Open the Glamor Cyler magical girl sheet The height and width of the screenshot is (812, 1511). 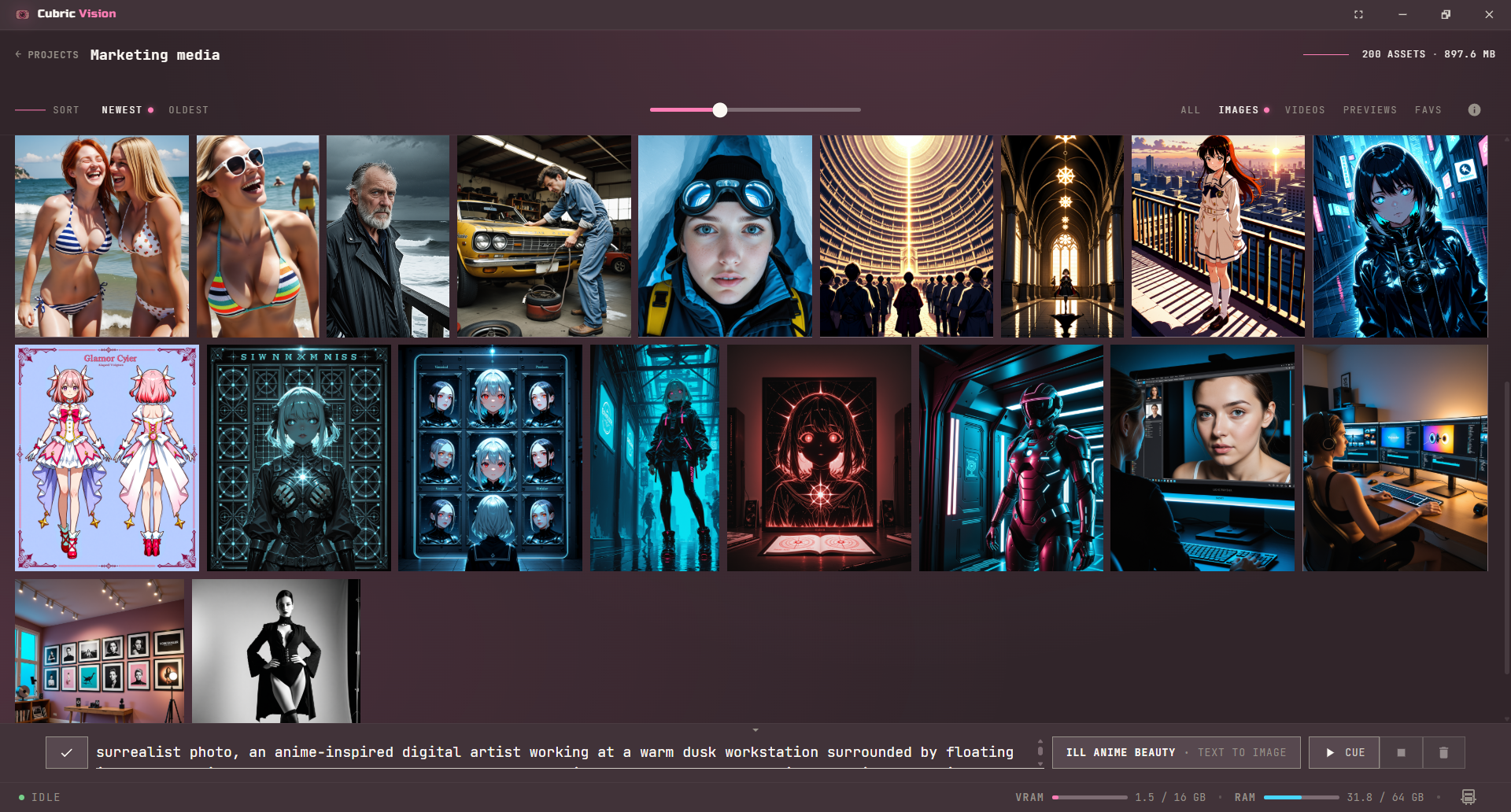pyautogui.click(x=107, y=458)
